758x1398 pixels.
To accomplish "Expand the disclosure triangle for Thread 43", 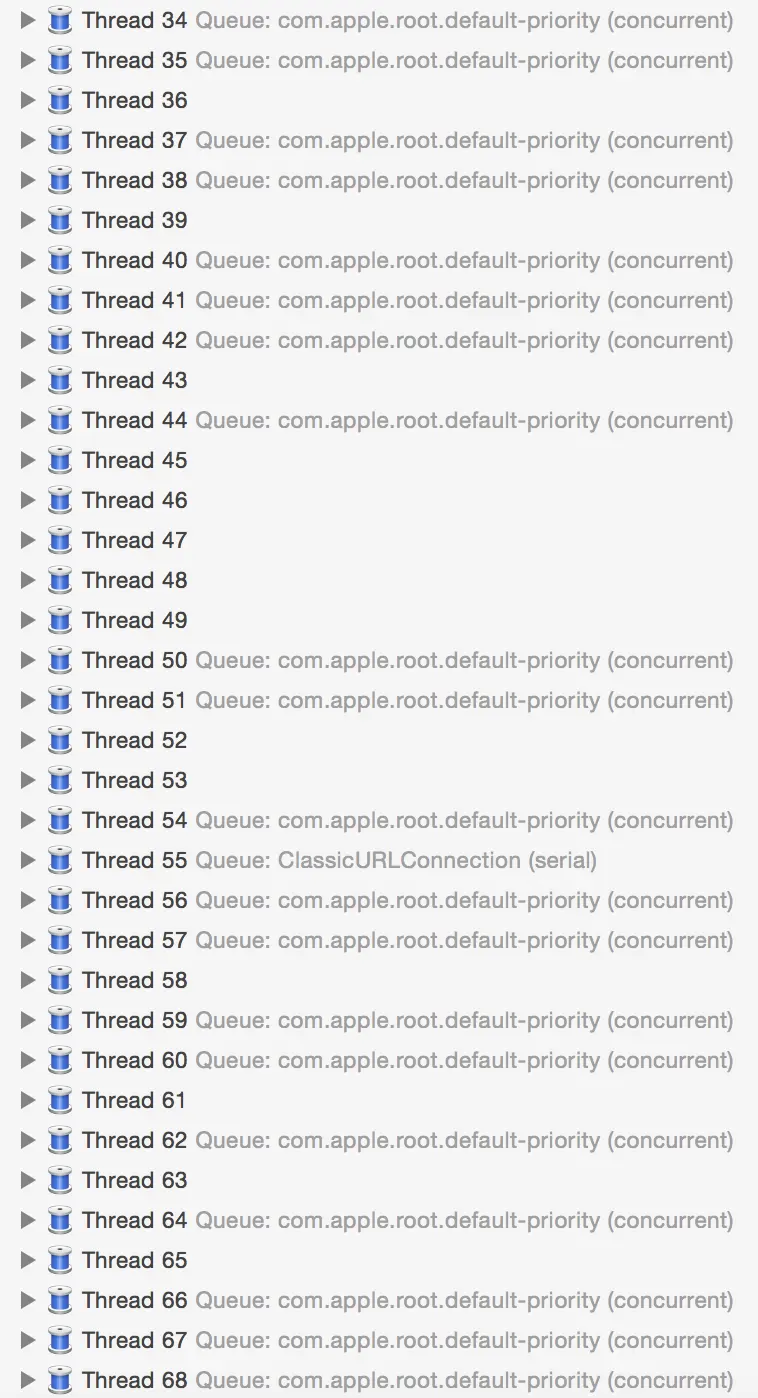I will [27, 380].
